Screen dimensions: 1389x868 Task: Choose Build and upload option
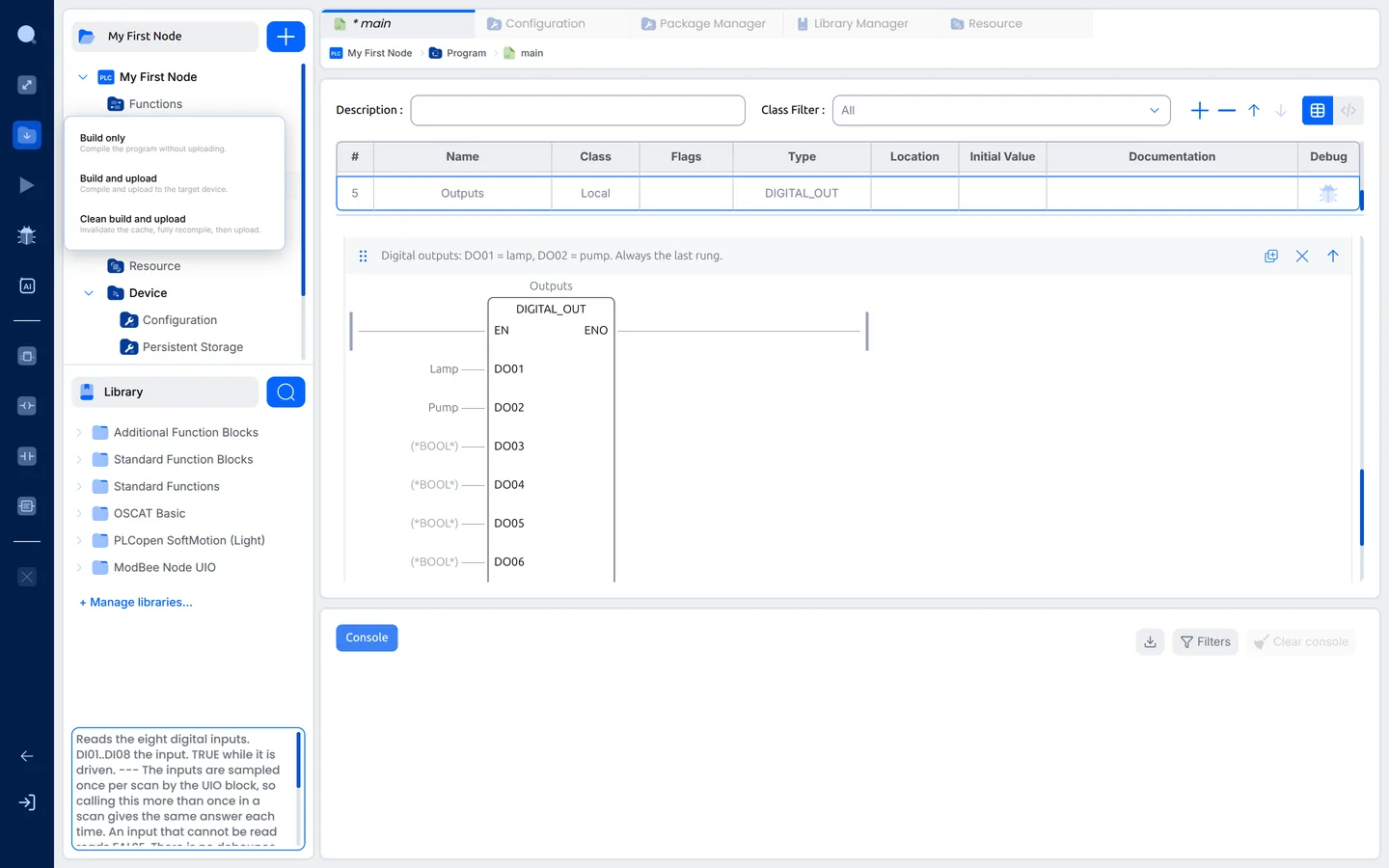coord(175,183)
